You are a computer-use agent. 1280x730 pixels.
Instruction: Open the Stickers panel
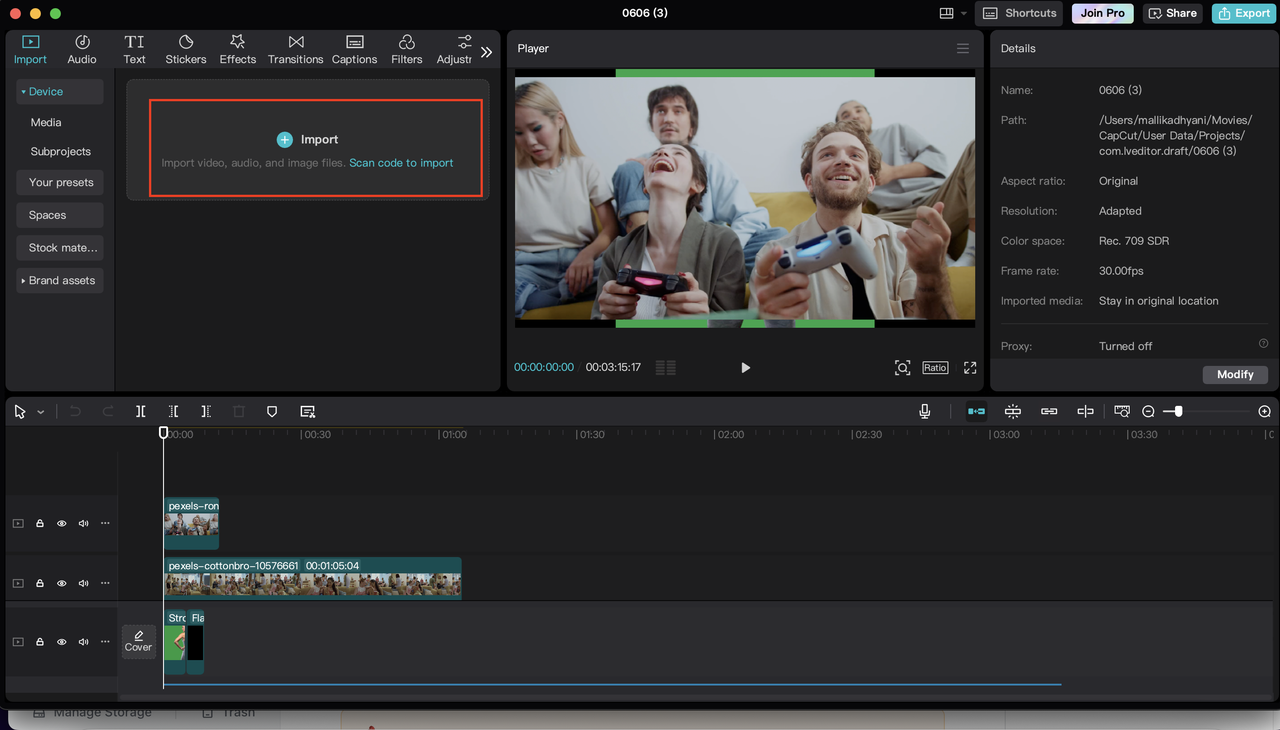tap(185, 48)
